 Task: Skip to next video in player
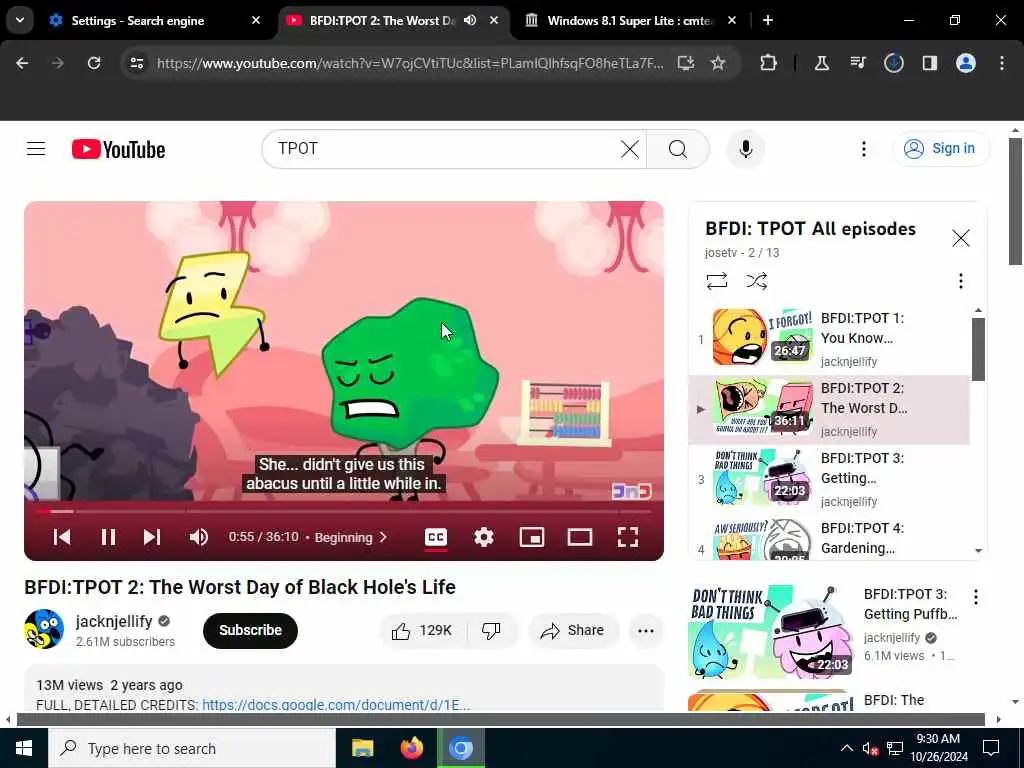coord(152,537)
